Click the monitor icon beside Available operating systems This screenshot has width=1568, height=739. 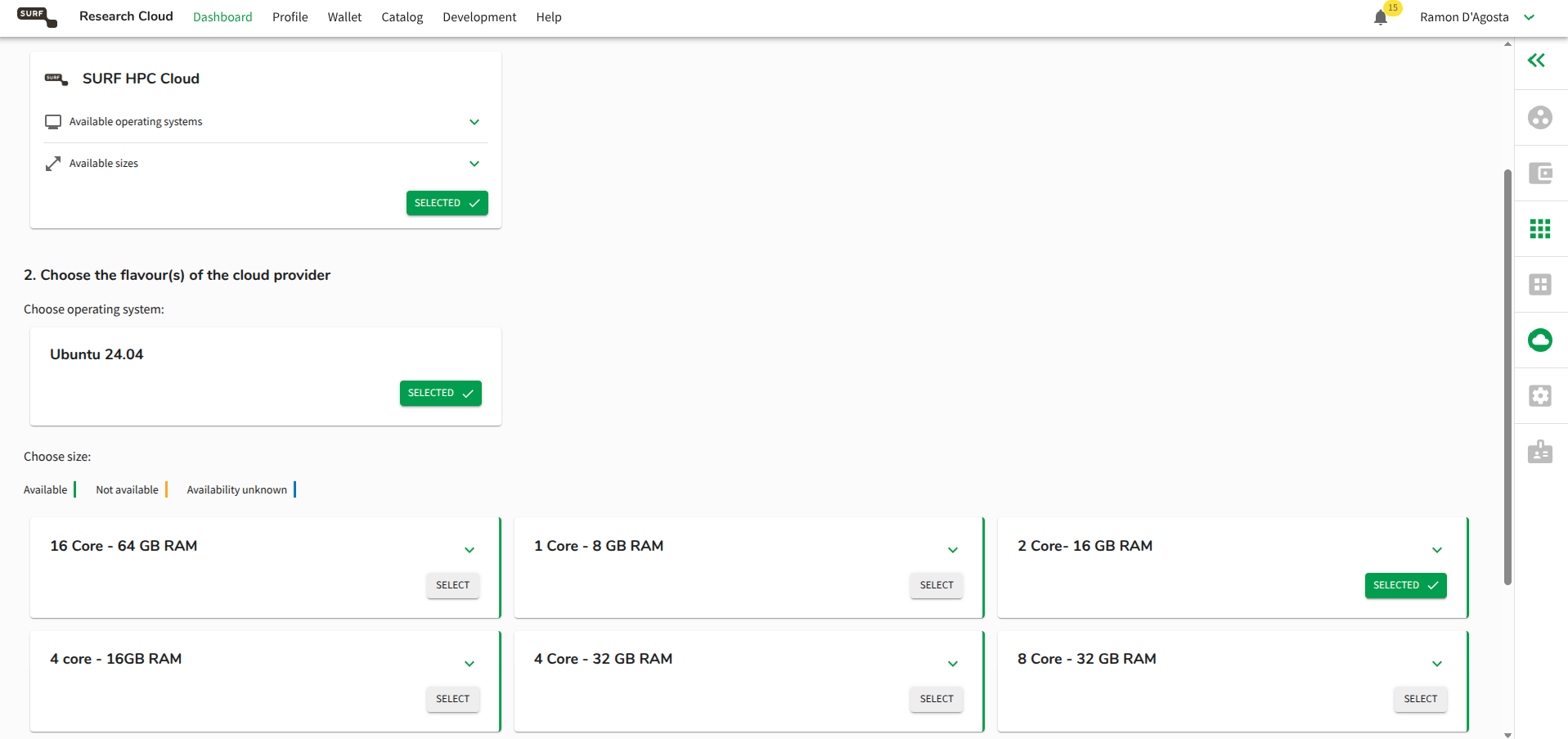53,122
